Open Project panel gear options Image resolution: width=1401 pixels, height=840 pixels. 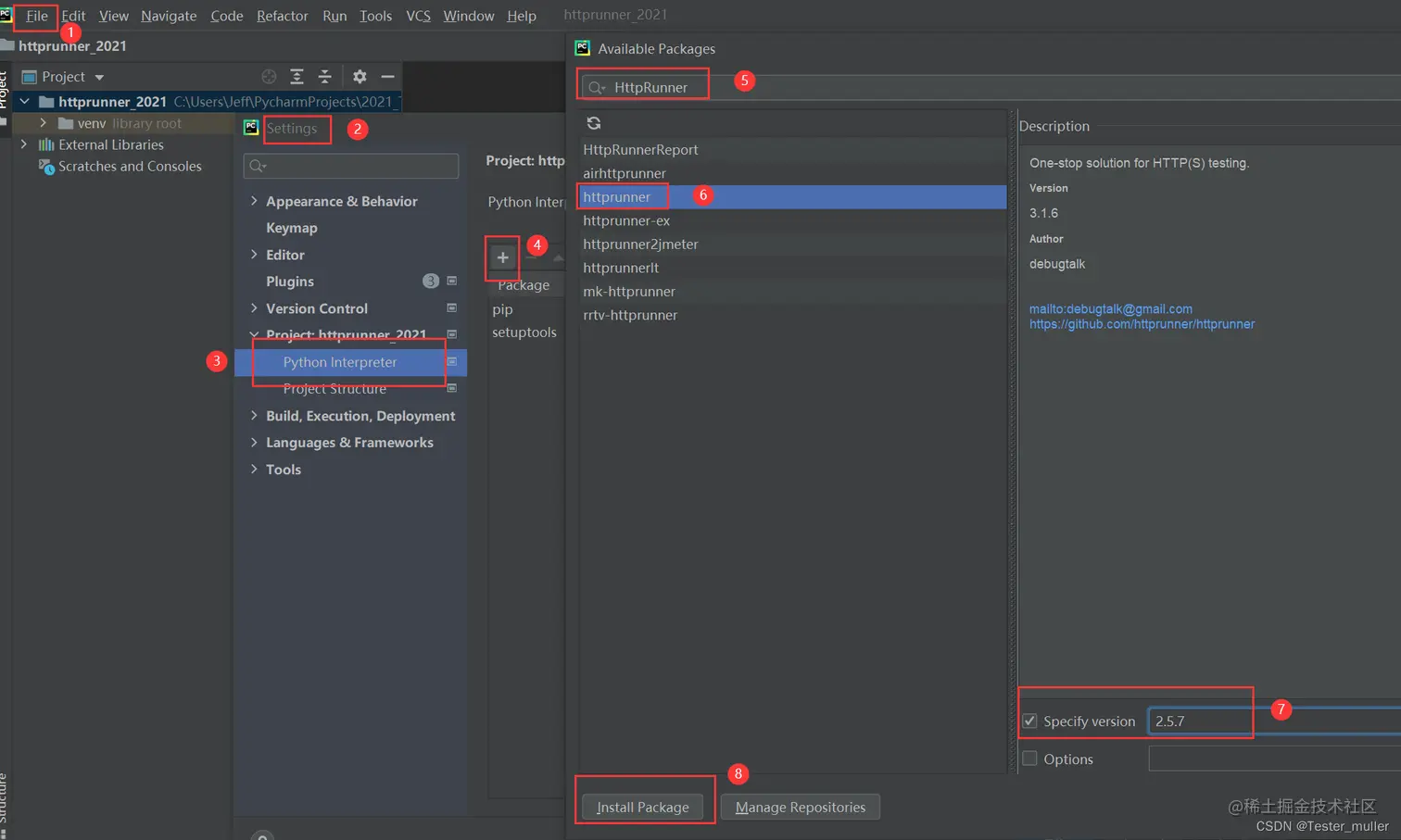[x=360, y=77]
